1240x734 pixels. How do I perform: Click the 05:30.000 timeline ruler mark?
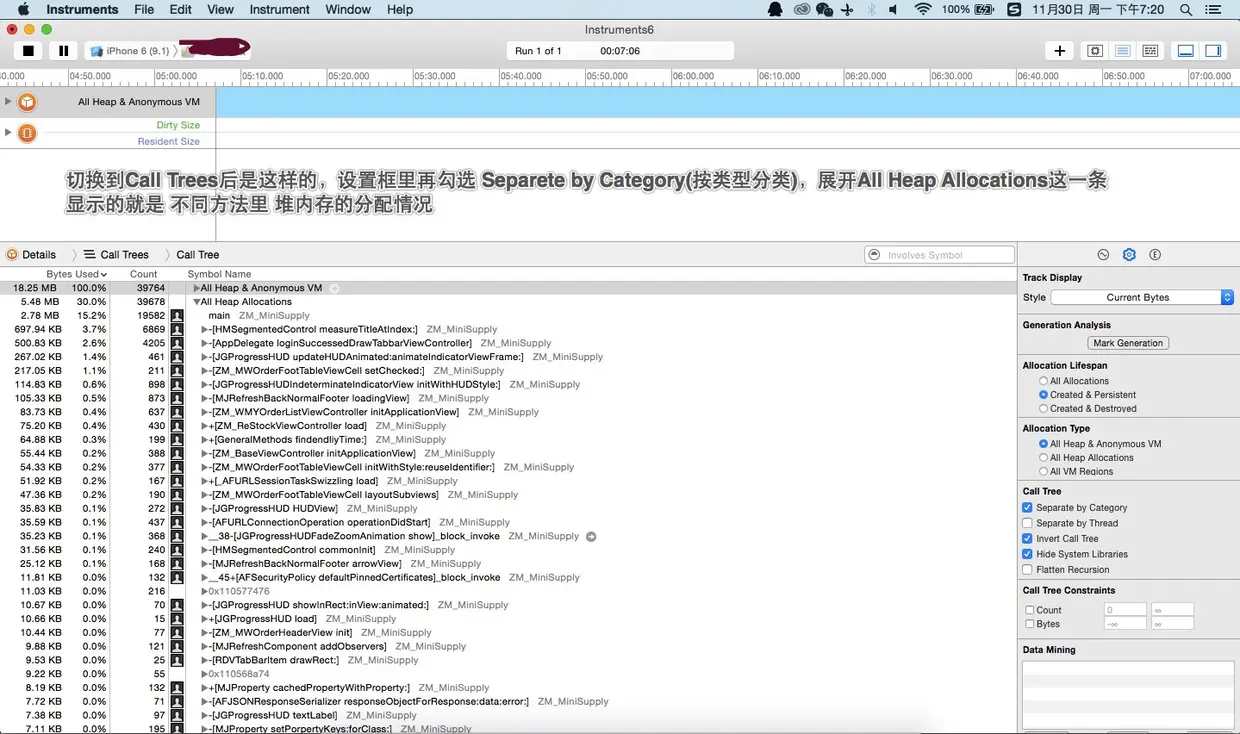pos(435,76)
